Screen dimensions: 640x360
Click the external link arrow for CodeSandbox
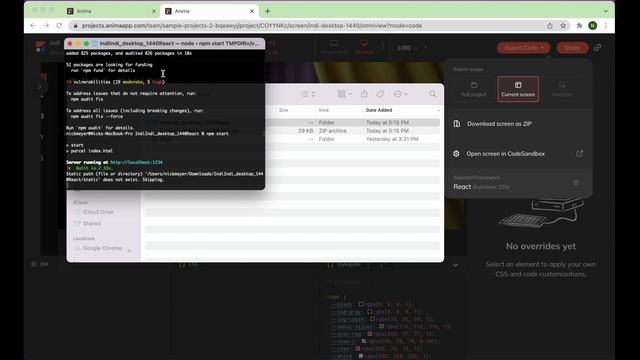579,154
